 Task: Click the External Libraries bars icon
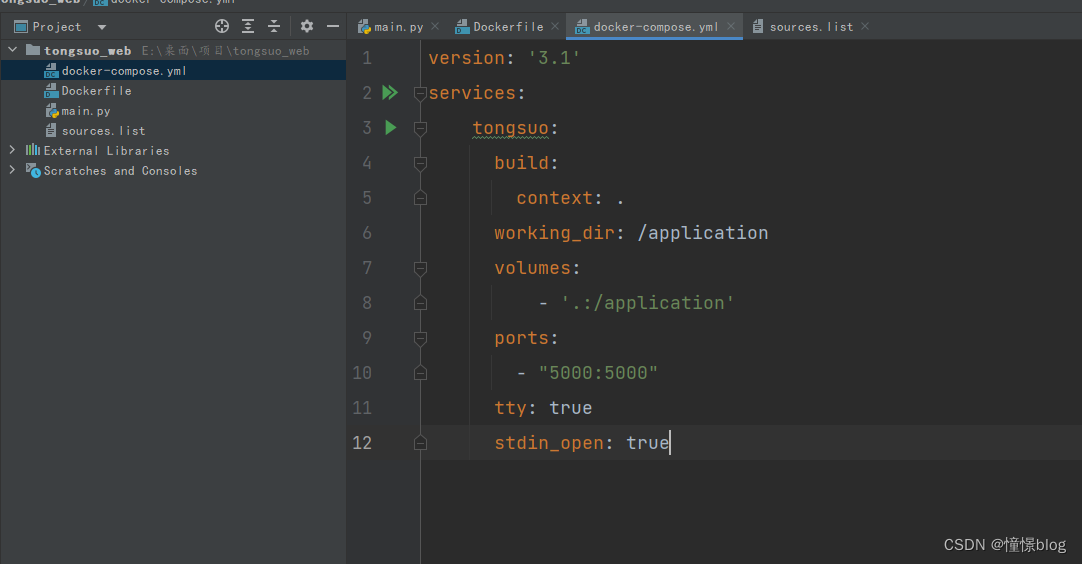(x=32, y=150)
